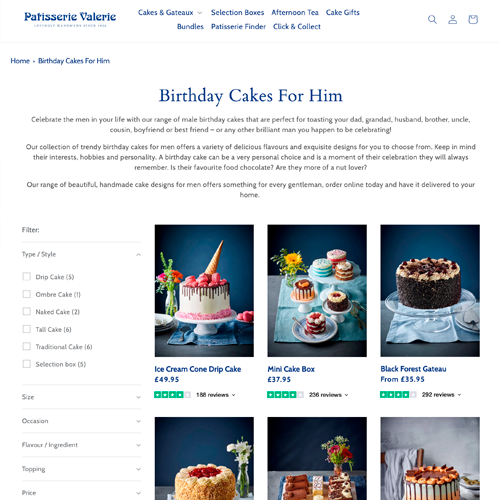Open the Cakes & Gateaux menu
The width and height of the screenshot is (500, 500).
[x=170, y=13]
